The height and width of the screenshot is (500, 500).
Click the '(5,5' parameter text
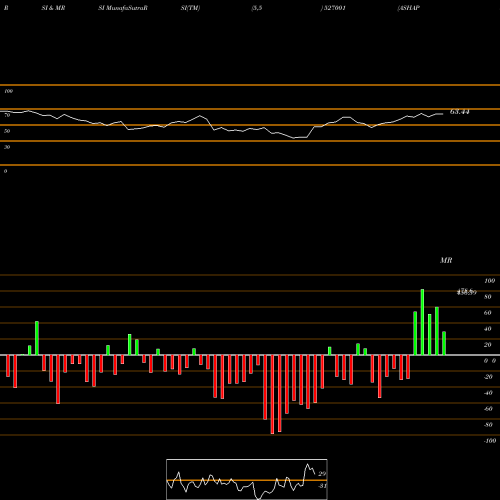[x=257, y=8]
